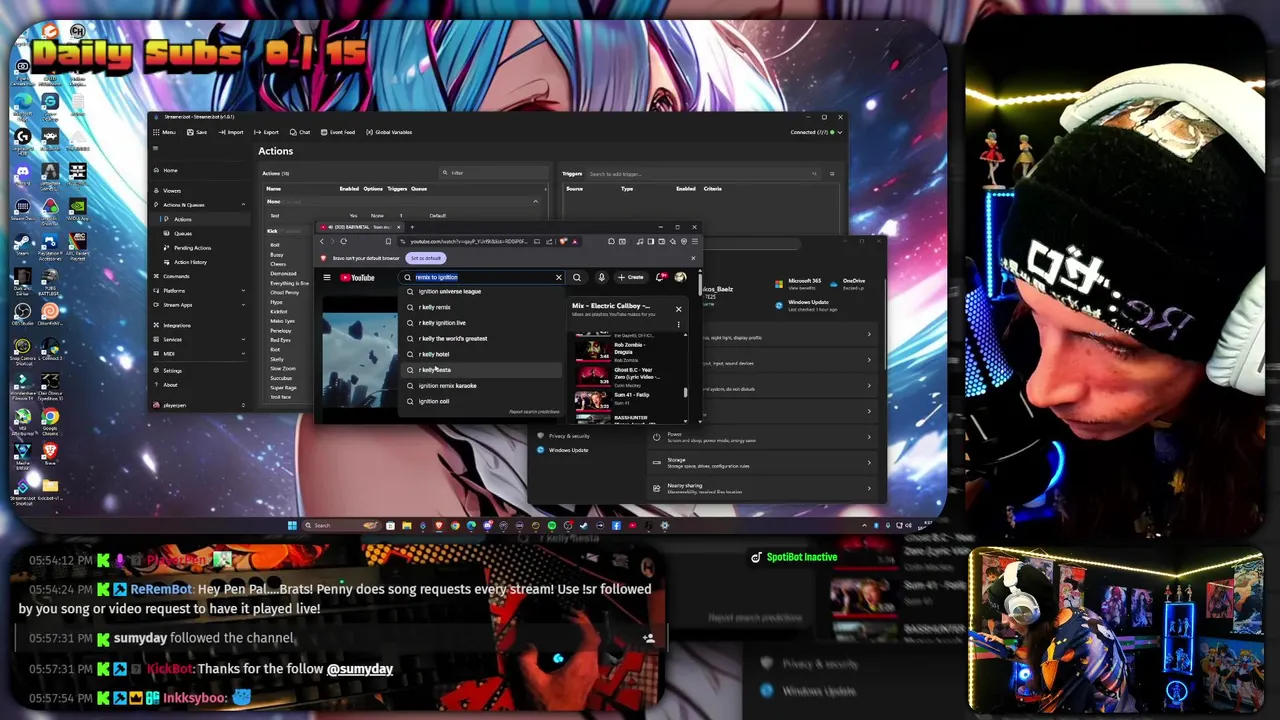The width and height of the screenshot is (1280, 720).
Task: Reload the YouTube page in Brave
Action: click(x=344, y=241)
